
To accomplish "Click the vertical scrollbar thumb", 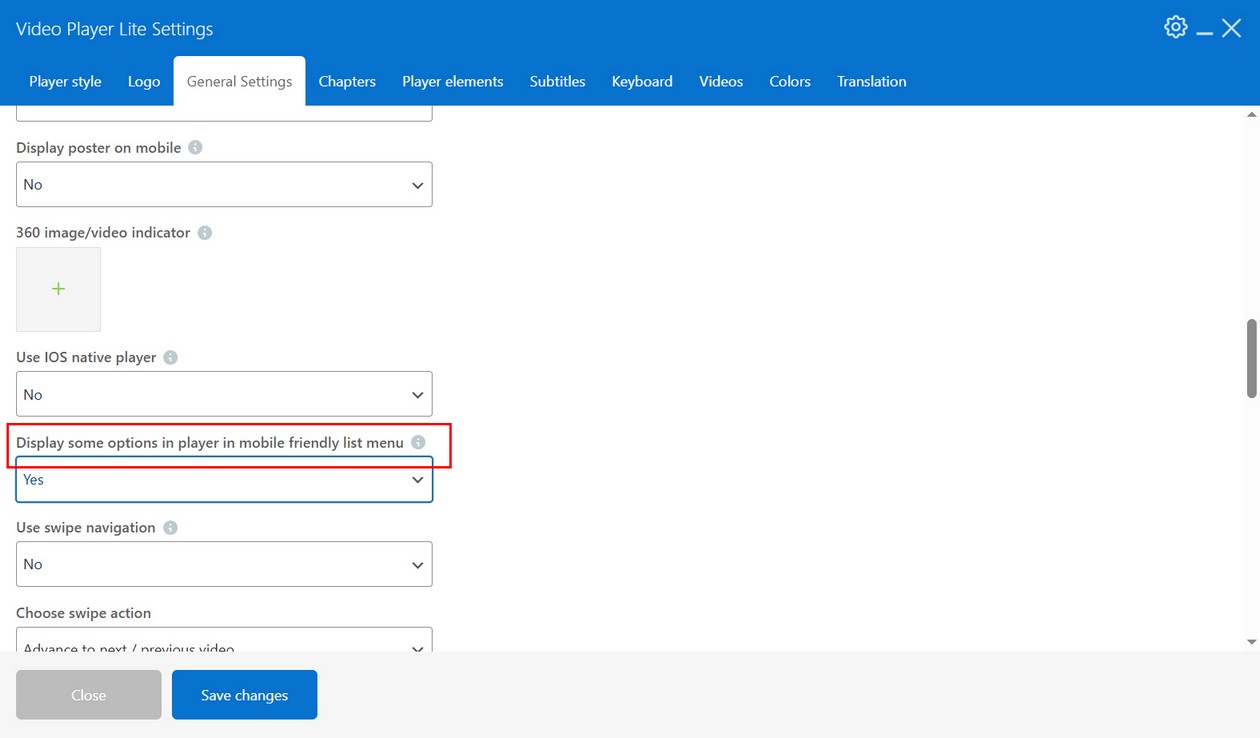I will pos(1251,358).
